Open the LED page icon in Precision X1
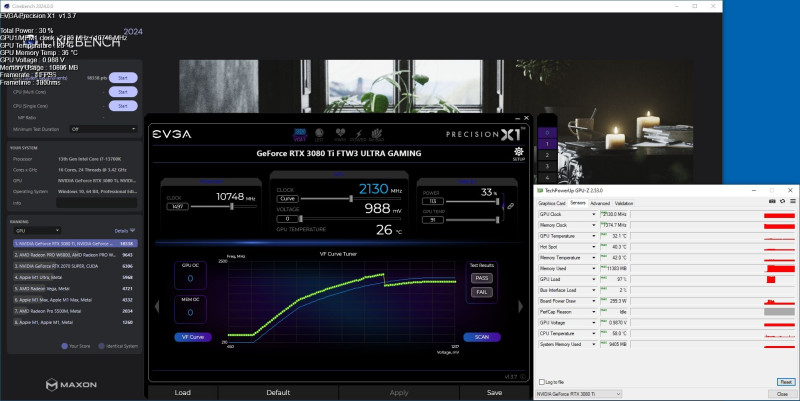Viewport: 800px width, 401px height. coord(319,135)
